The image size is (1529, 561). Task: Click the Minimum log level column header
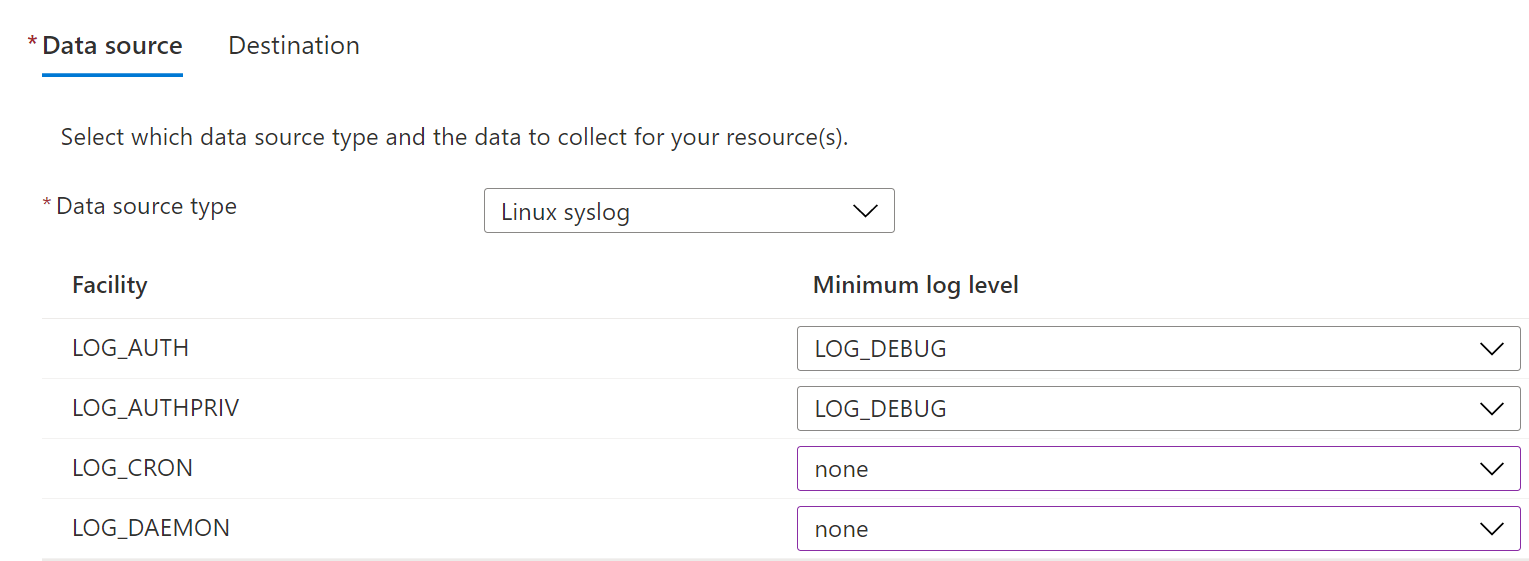pos(915,285)
